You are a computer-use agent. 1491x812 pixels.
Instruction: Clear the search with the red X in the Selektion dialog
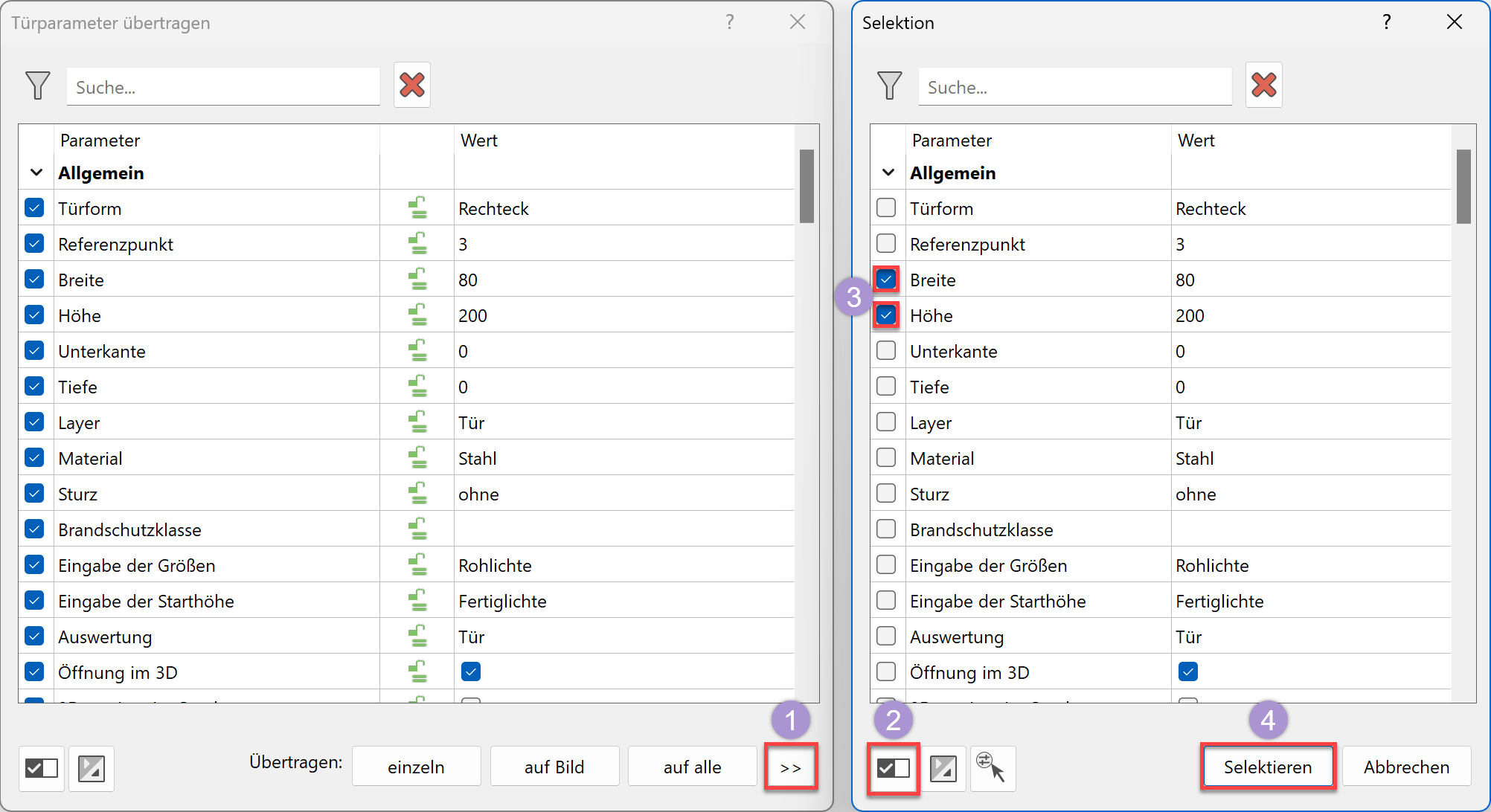pyautogui.click(x=1263, y=86)
